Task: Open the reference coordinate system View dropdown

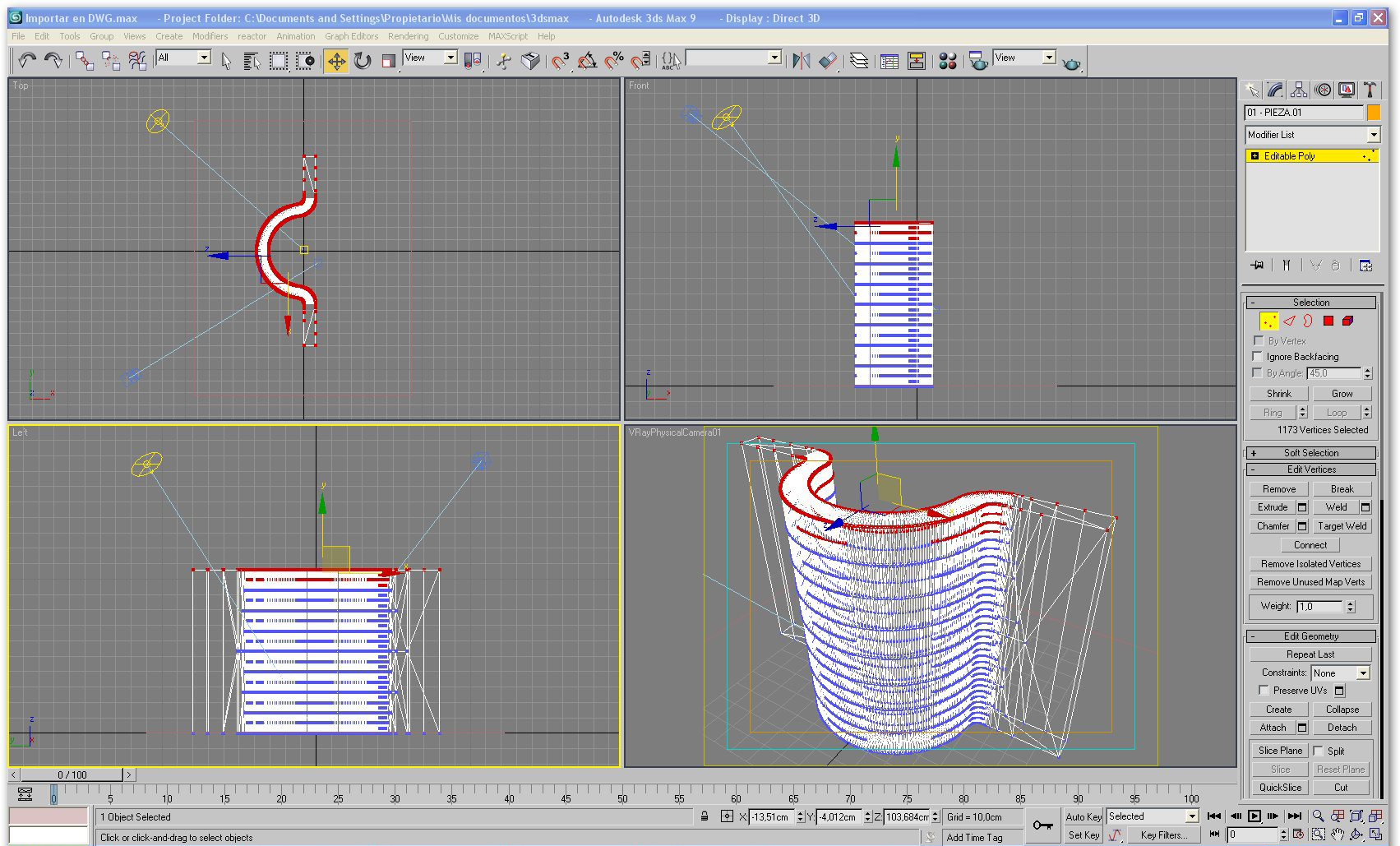Action: tap(430, 58)
